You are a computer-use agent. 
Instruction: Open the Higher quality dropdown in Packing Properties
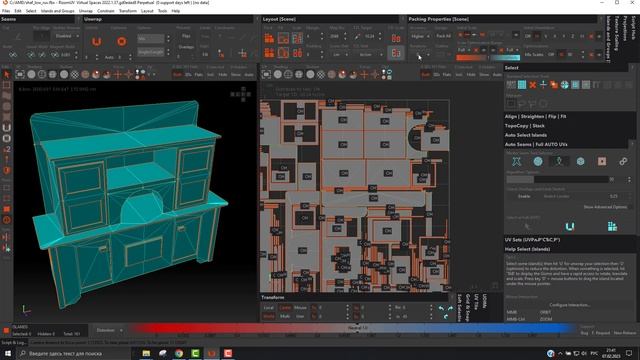[x=420, y=36]
